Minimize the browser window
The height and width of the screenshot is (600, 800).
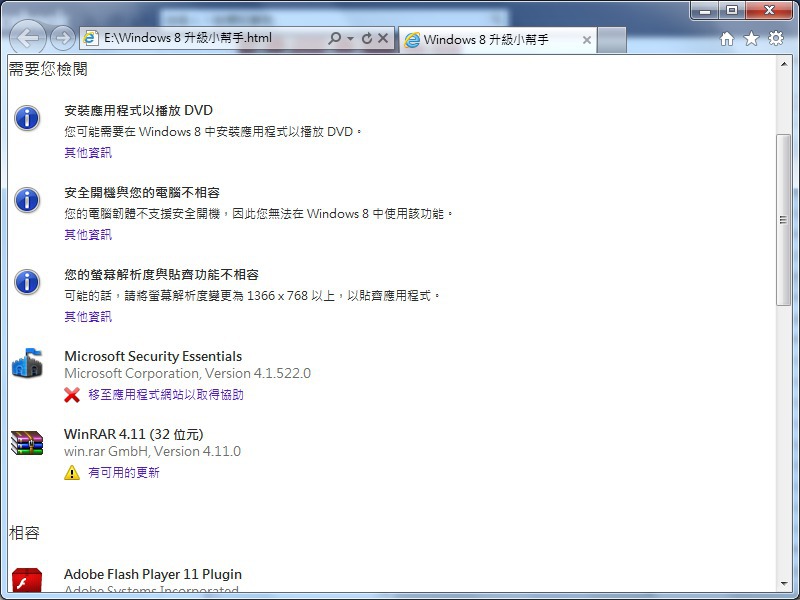(x=705, y=10)
